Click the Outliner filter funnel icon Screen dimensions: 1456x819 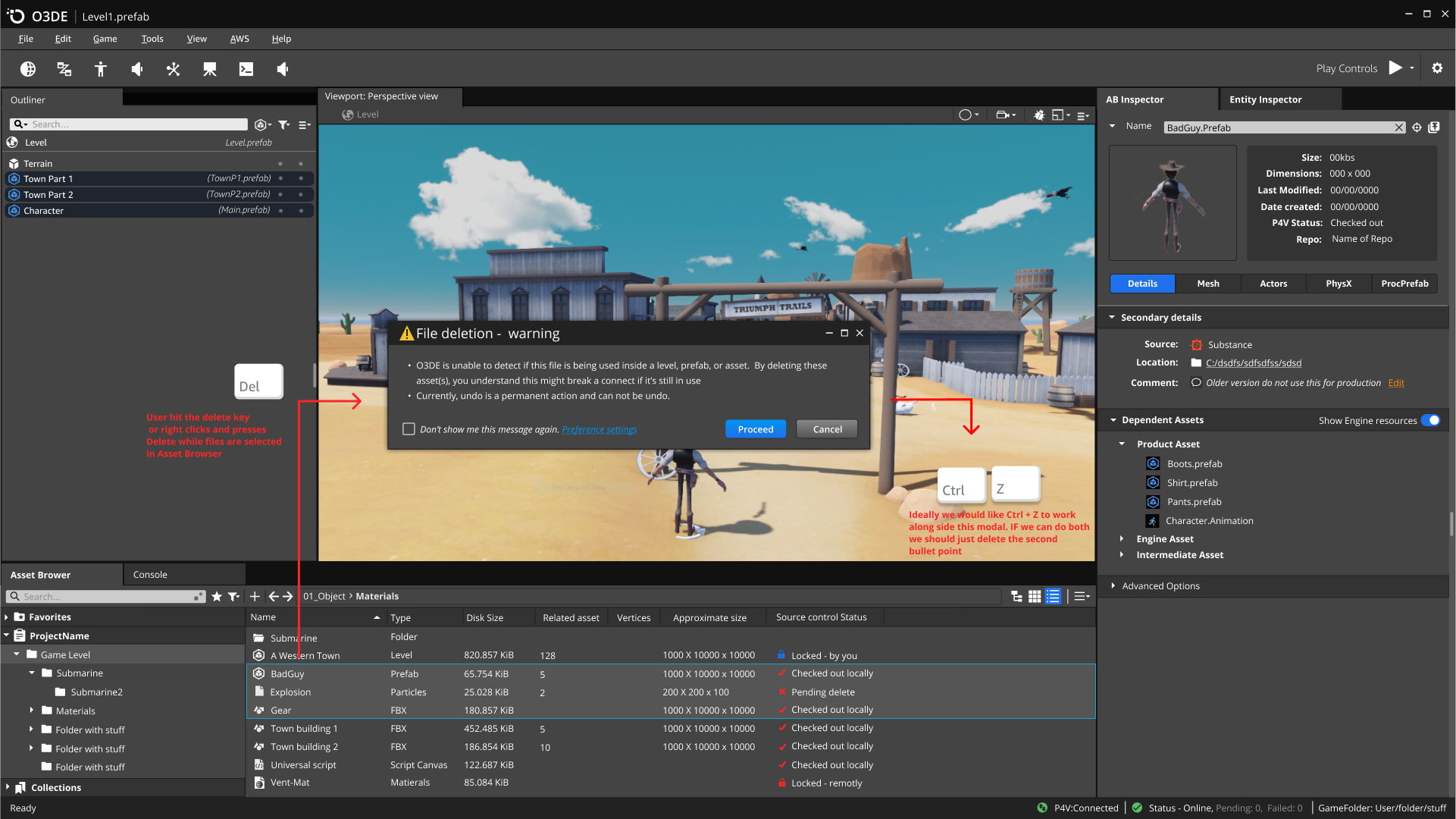coord(283,124)
